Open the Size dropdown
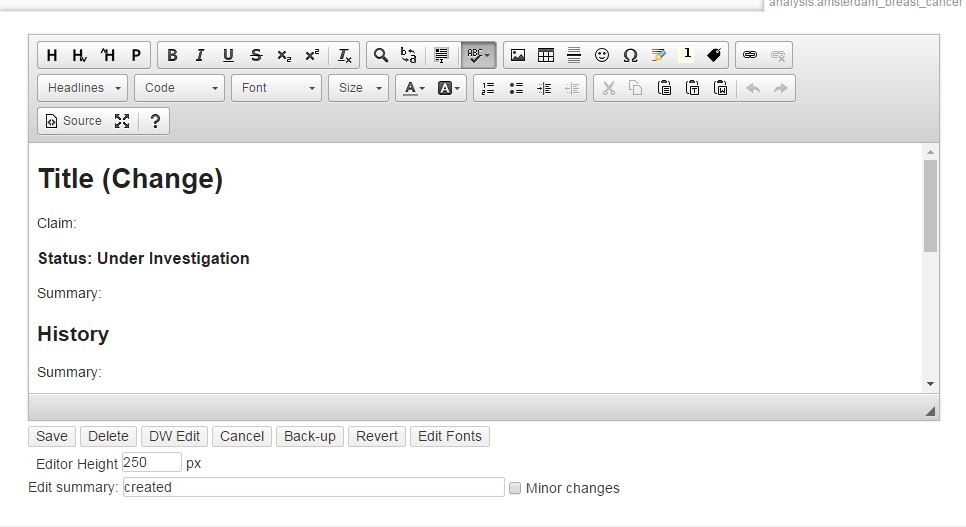The height and width of the screenshot is (527, 966). (x=360, y=88)
